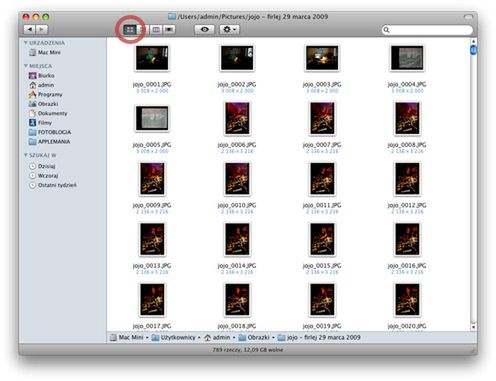Select the jojo_0004.JPG thumbnail
Screen dimensions: 496x381
[407, 58]
